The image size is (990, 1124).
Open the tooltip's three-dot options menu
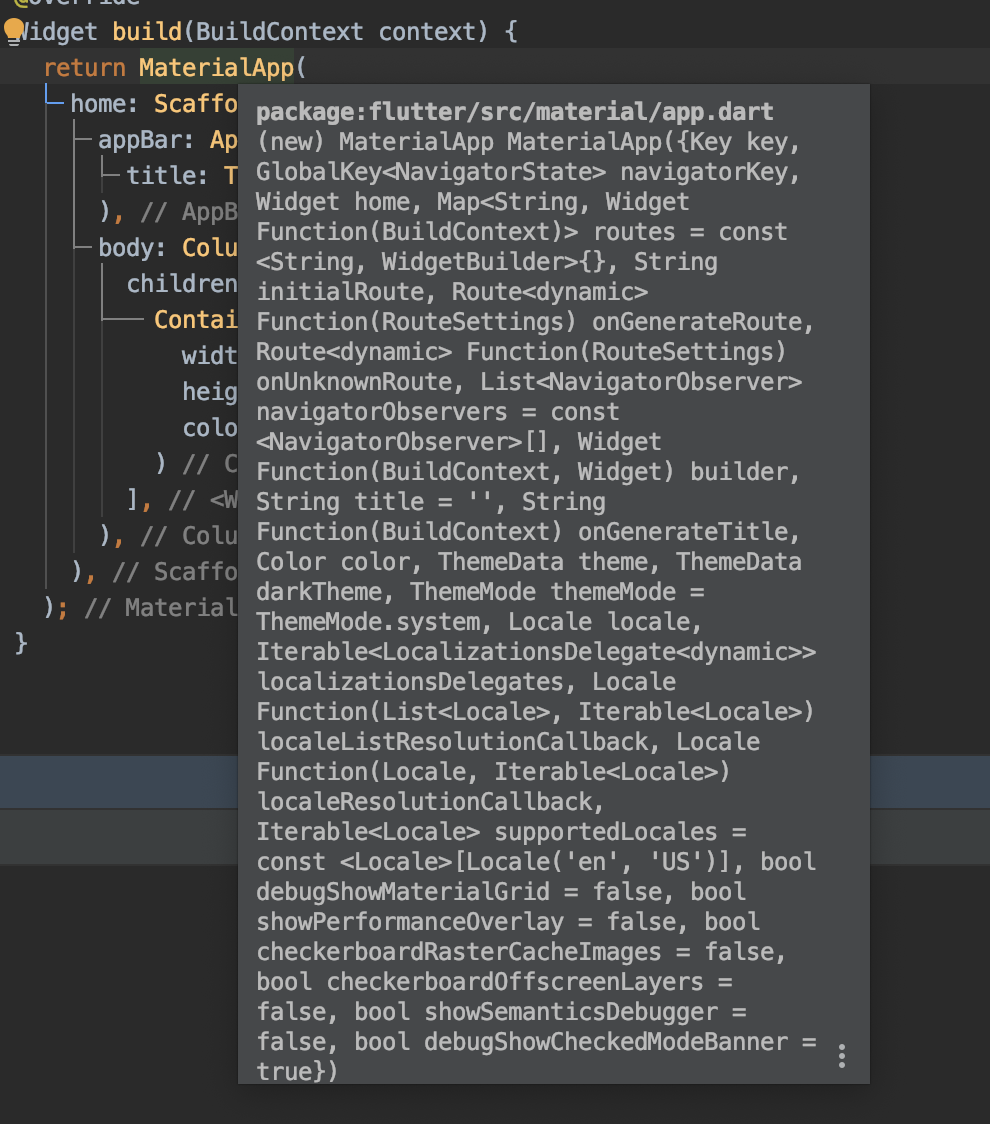pos(842,1056)
